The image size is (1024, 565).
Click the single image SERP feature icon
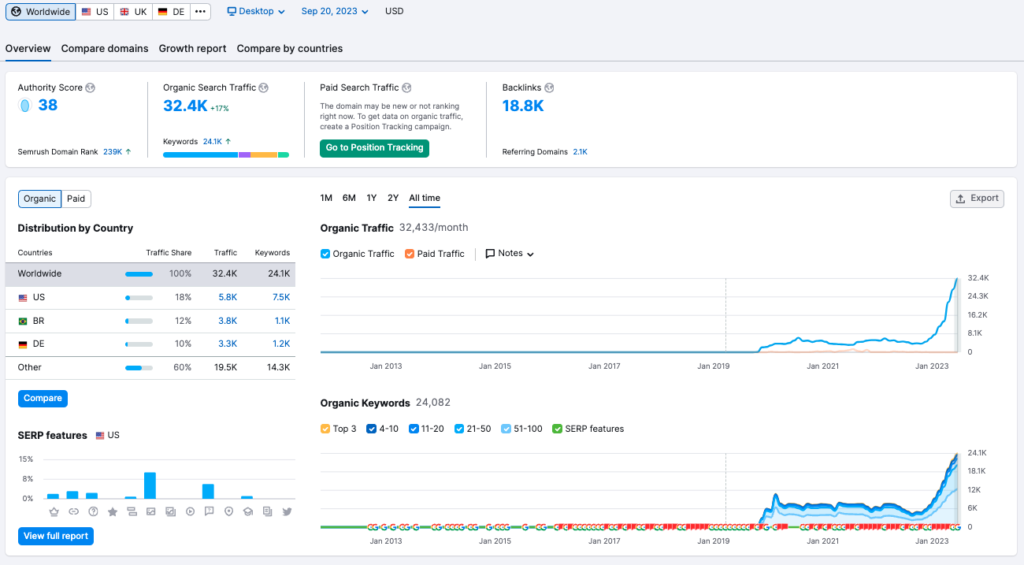point(151,512)
